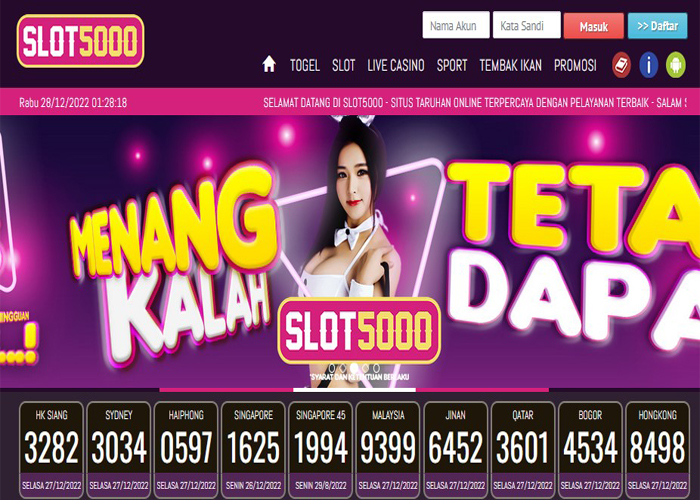
Task: Focus the Kata Sandi password field
Action: click(526, 25)
